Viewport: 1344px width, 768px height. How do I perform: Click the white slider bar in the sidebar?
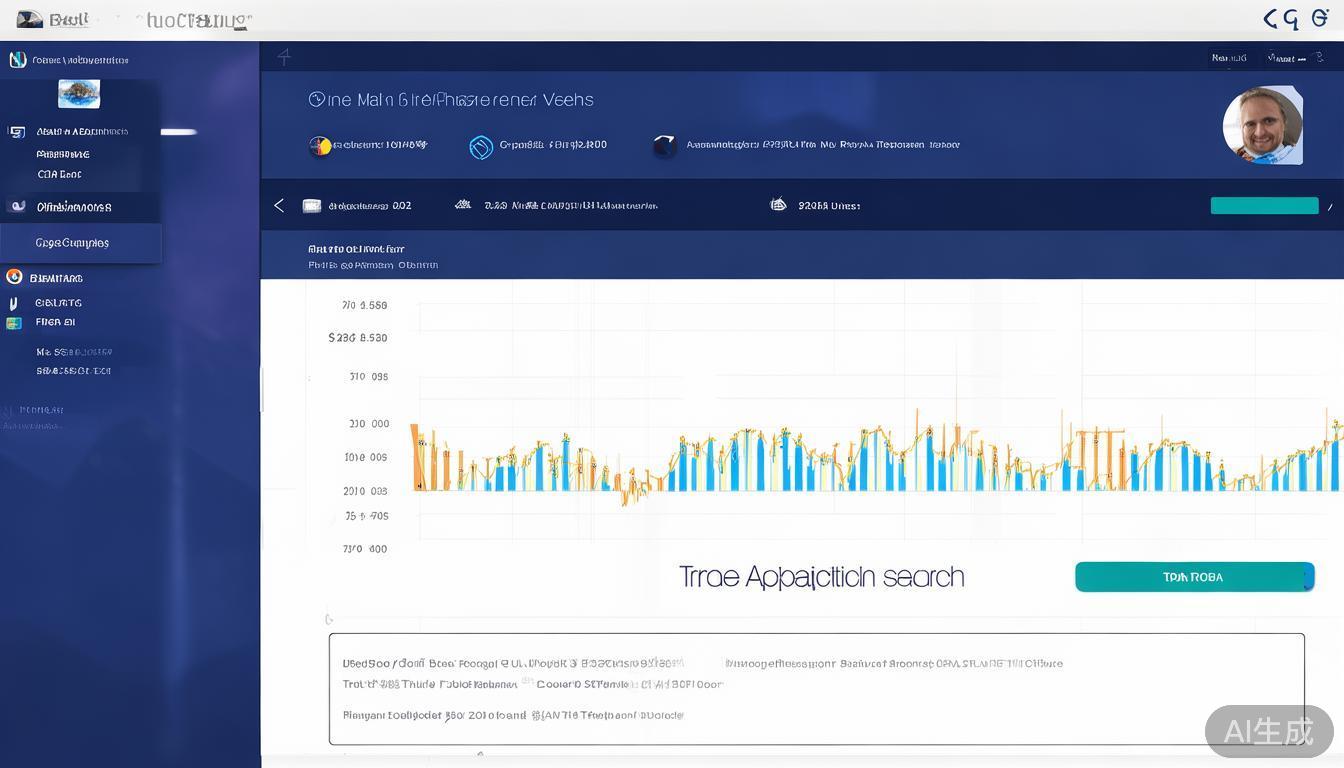(x=179, y=132)
